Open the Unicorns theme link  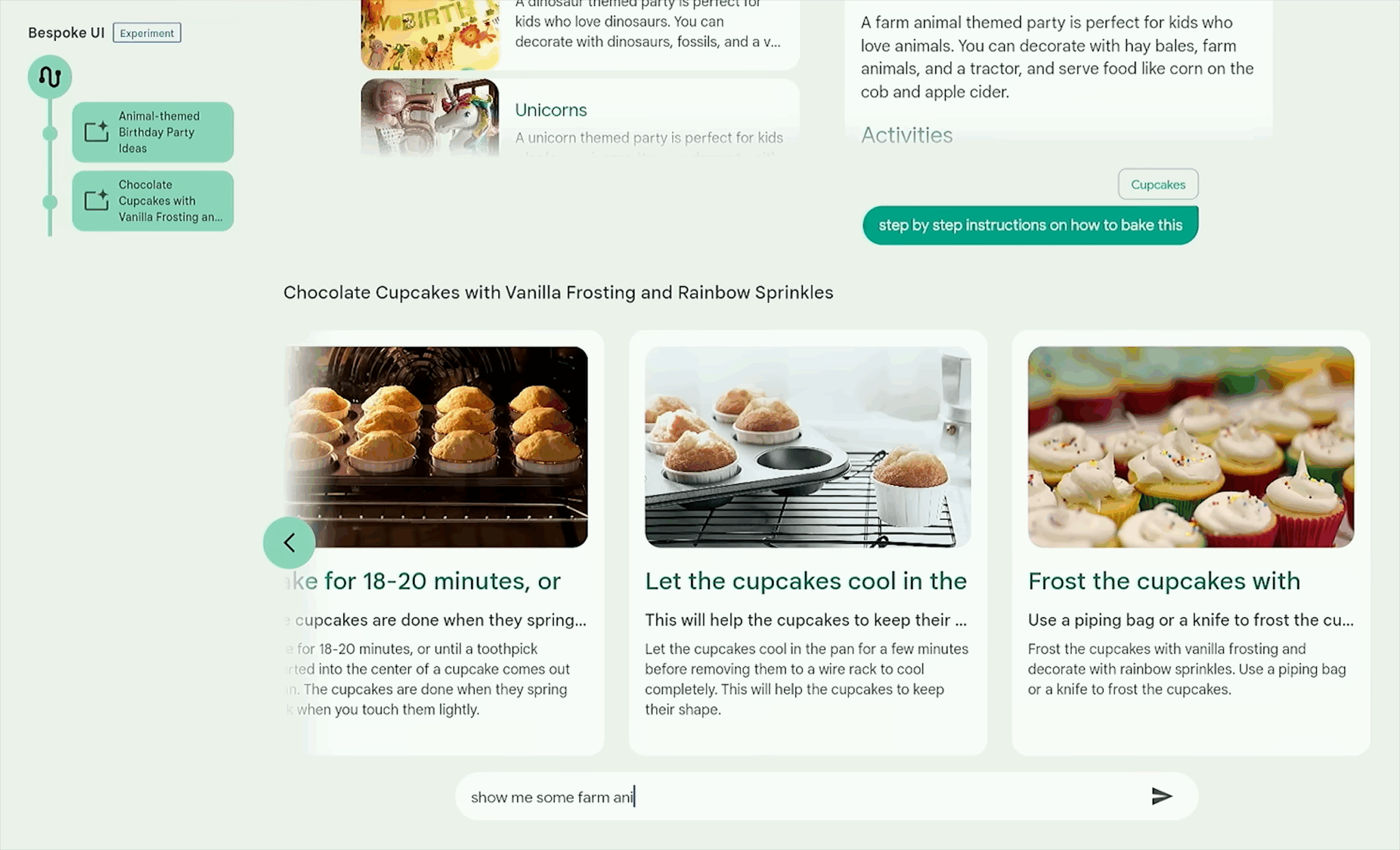point(551,110)
